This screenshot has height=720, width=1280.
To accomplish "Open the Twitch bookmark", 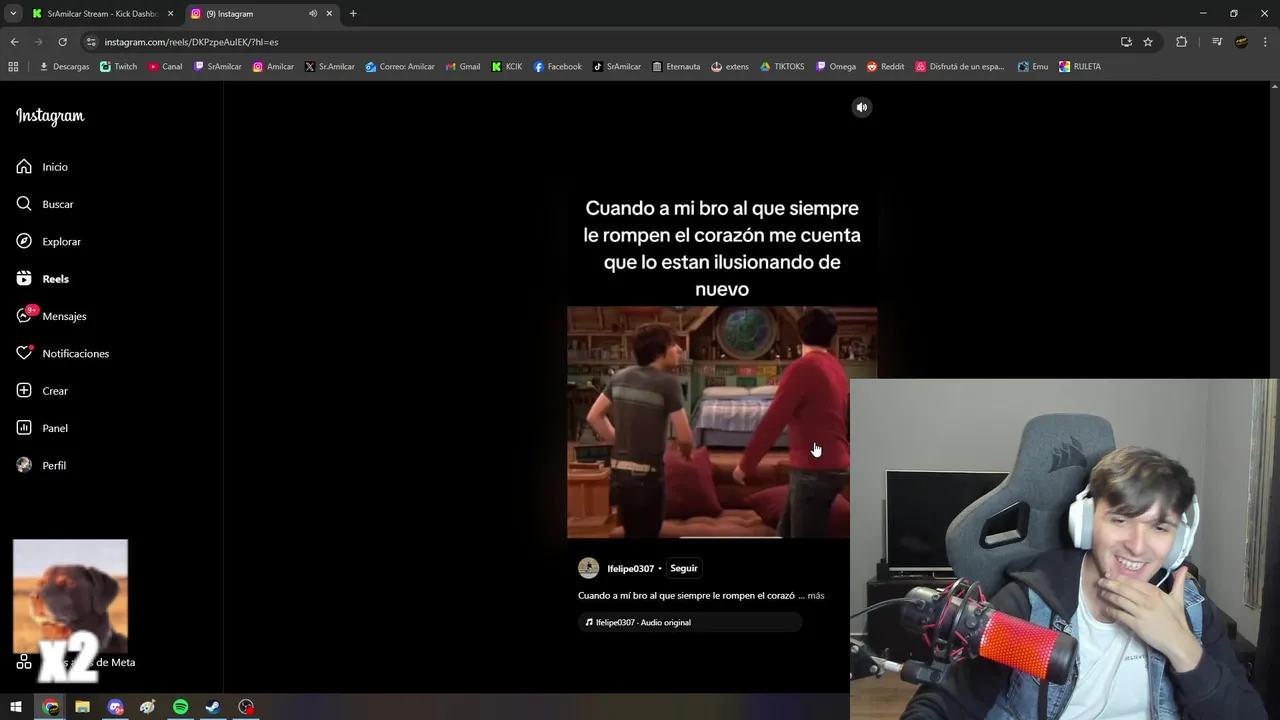I will (119, 67).
